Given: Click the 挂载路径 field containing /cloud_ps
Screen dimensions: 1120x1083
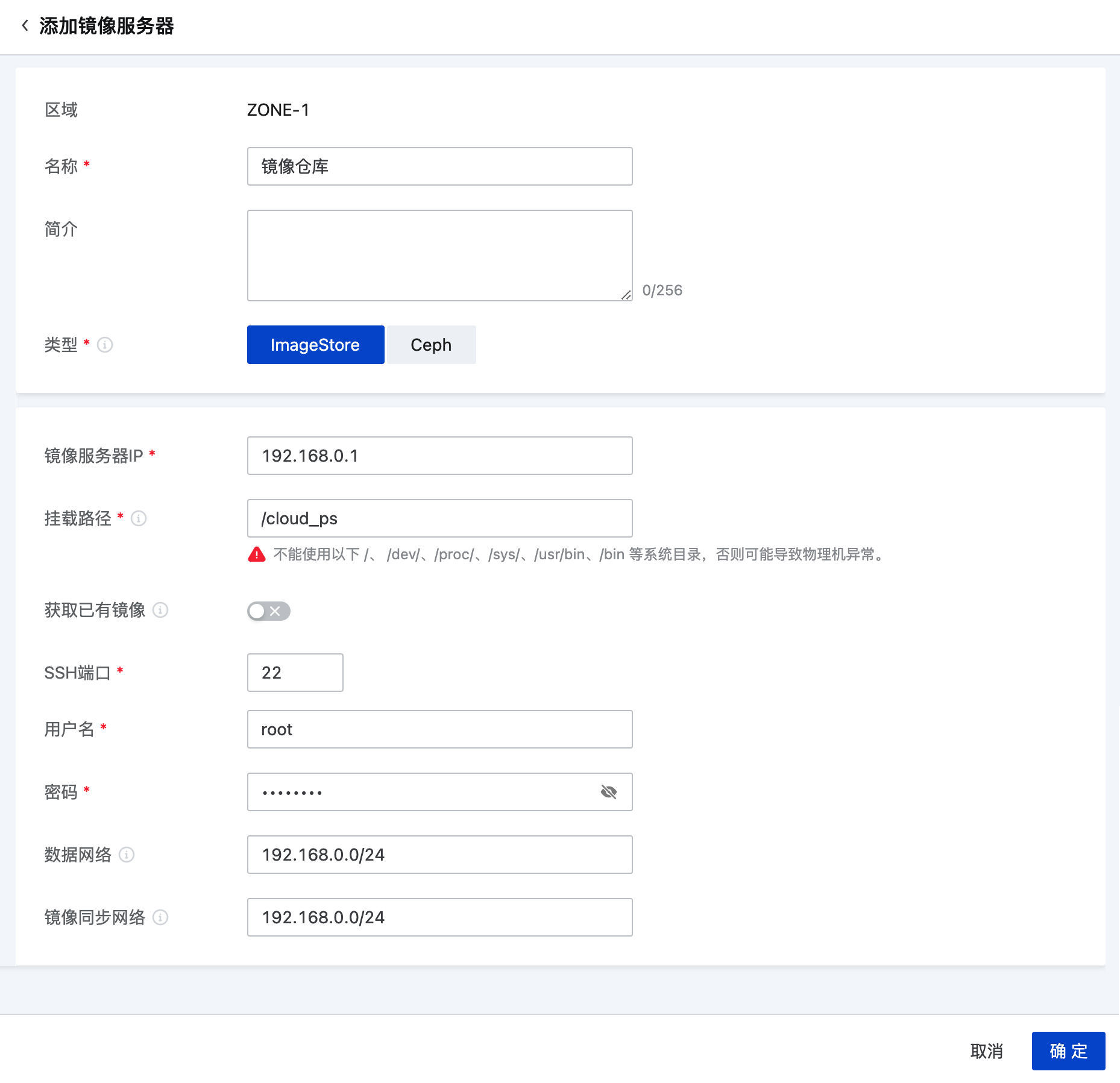Looking at the screenshot, I should tap(439, 518).
